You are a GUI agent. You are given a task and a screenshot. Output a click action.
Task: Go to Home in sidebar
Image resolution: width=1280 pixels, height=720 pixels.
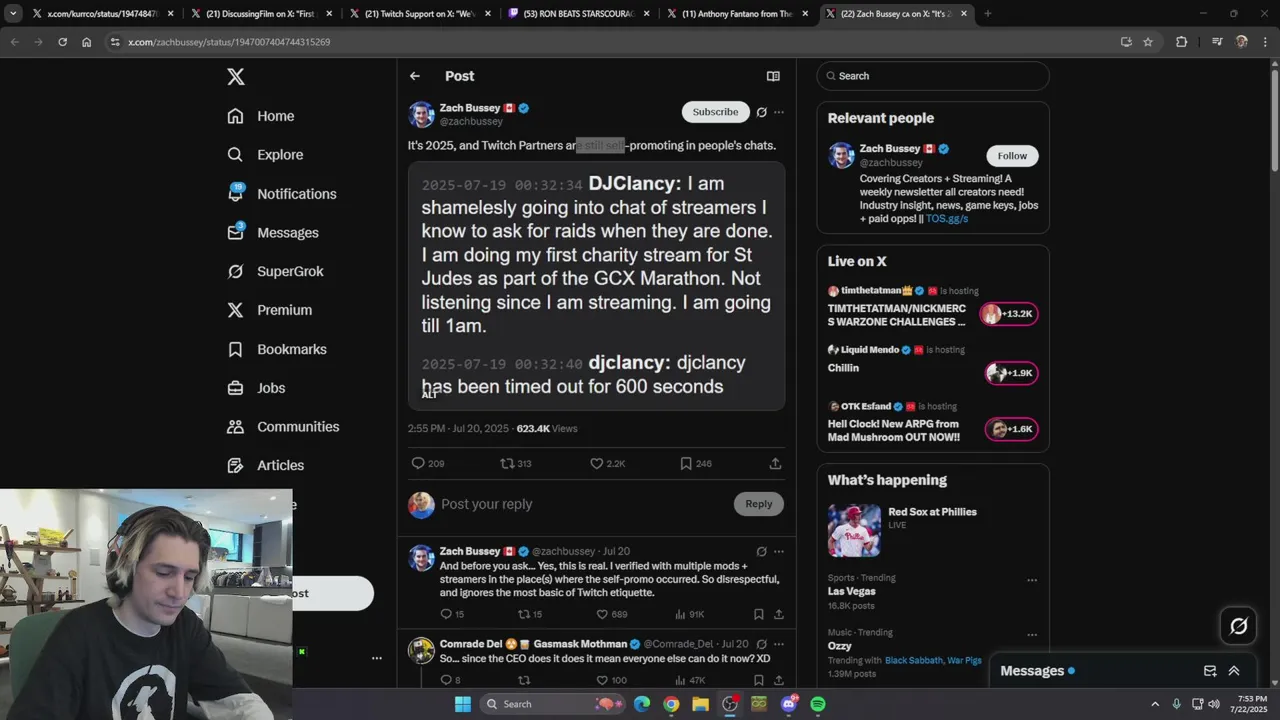pos(261,116)
